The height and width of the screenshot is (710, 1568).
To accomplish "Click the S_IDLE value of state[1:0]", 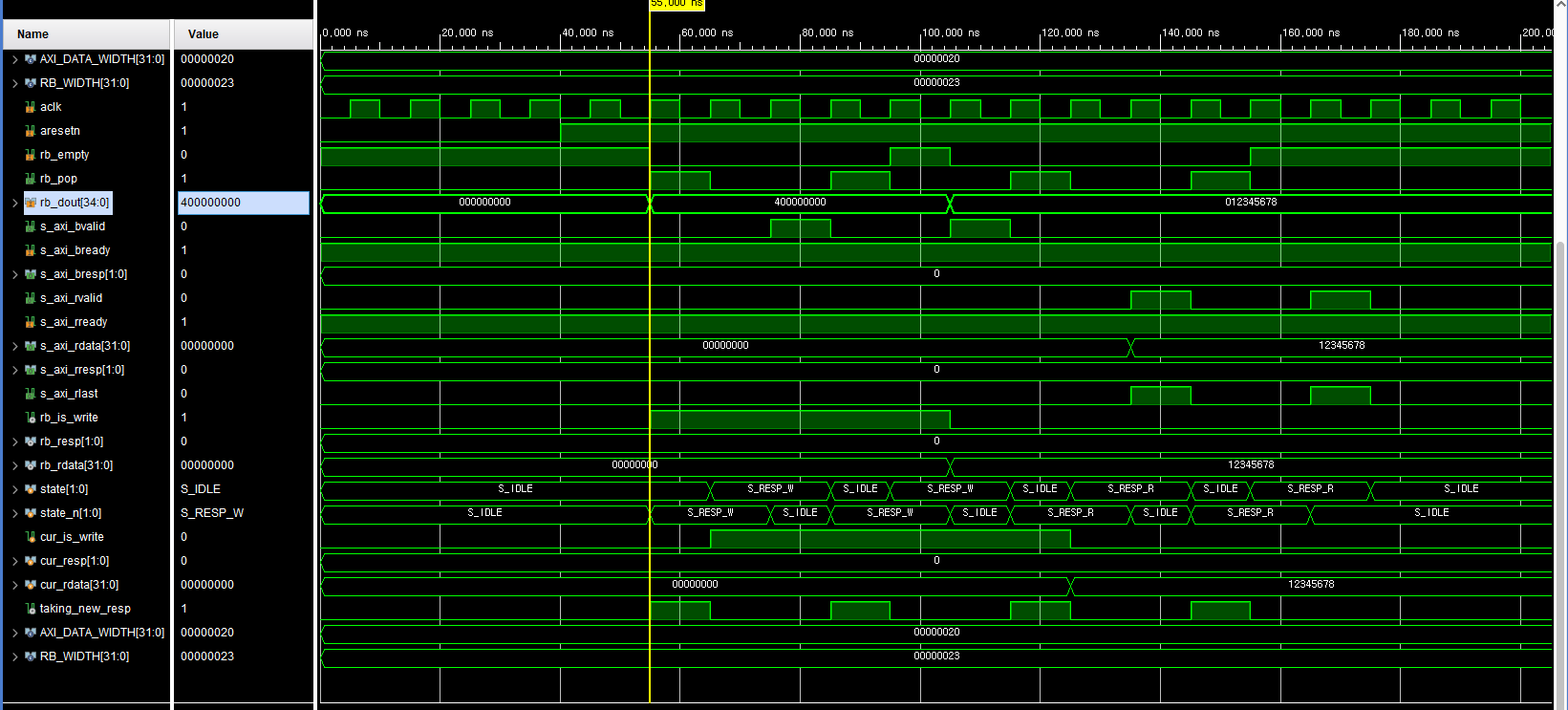I will 201,489.
